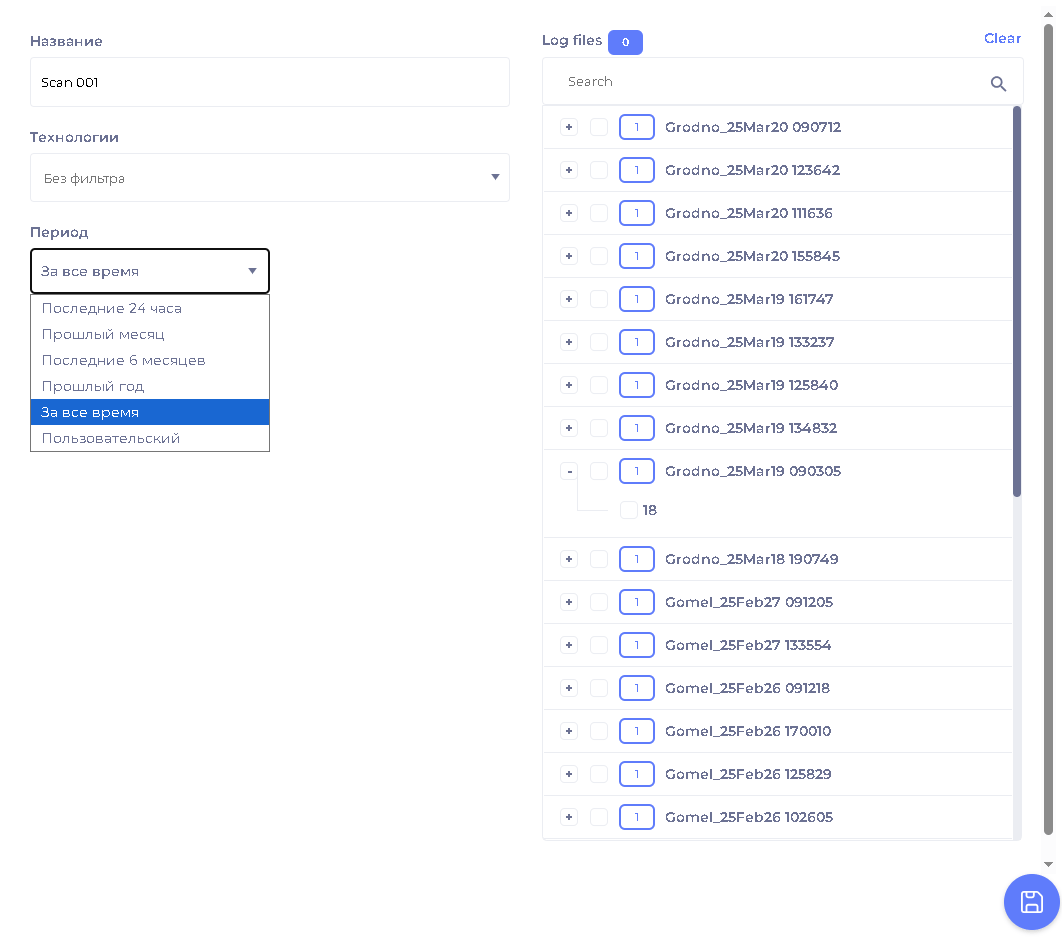1062x937 pixels.
Task: Select Прошлый месяц from period list
Action: [103, 334]
